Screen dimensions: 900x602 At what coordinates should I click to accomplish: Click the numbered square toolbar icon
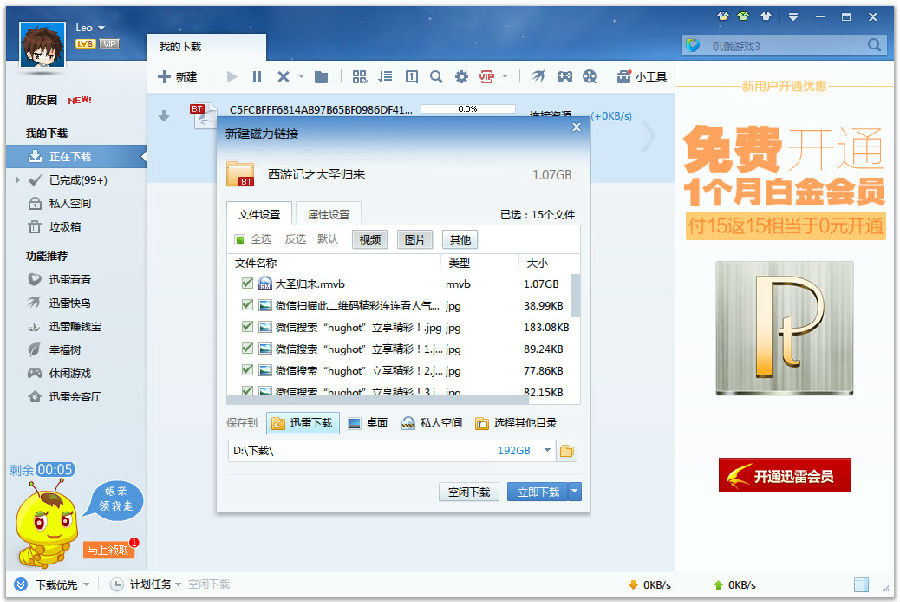click(412, 76)
